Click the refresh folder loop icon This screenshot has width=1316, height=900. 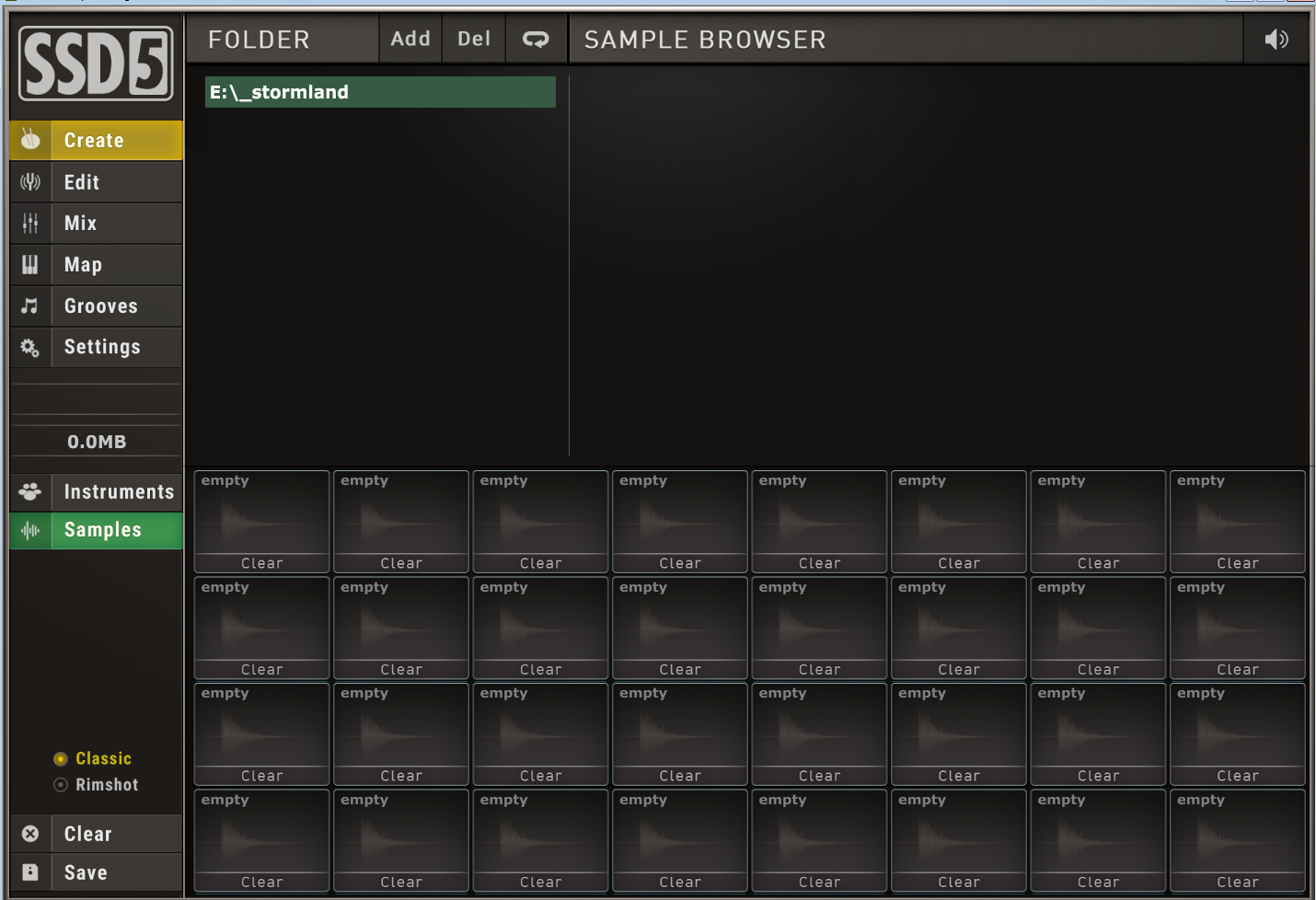coord(536,39)
